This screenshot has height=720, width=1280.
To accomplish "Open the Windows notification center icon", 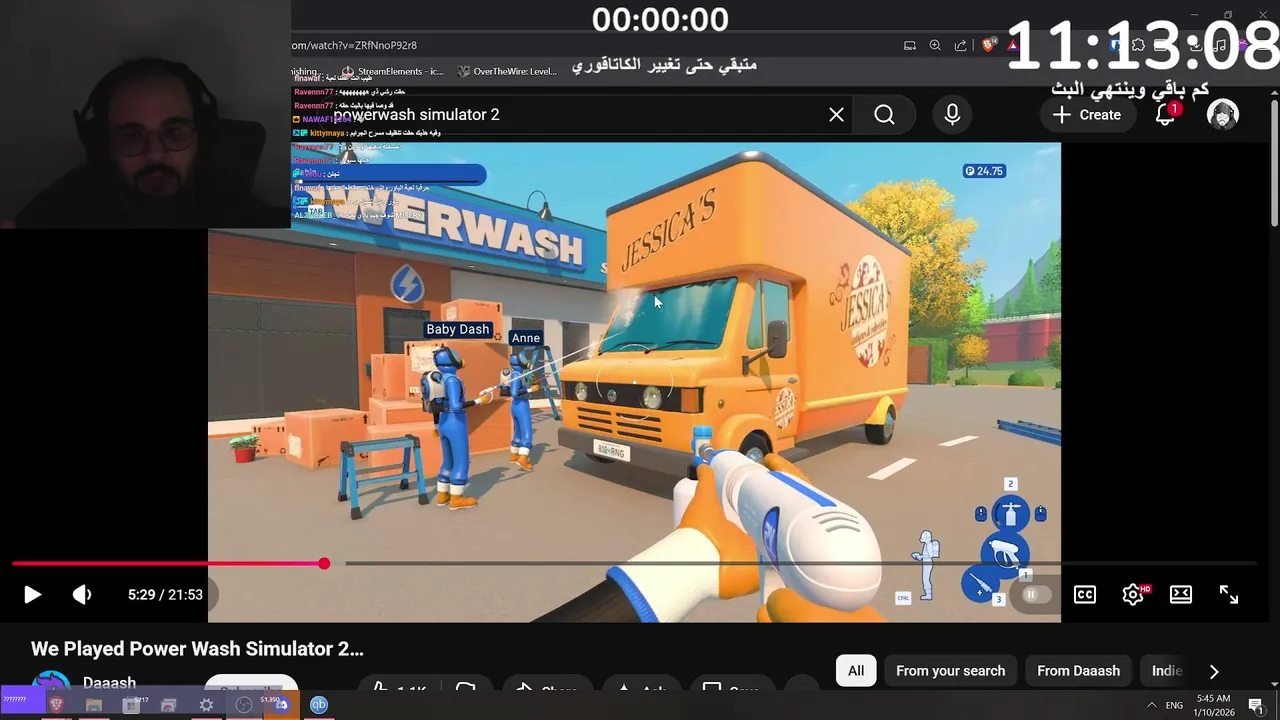I will tap(1256, 705).
